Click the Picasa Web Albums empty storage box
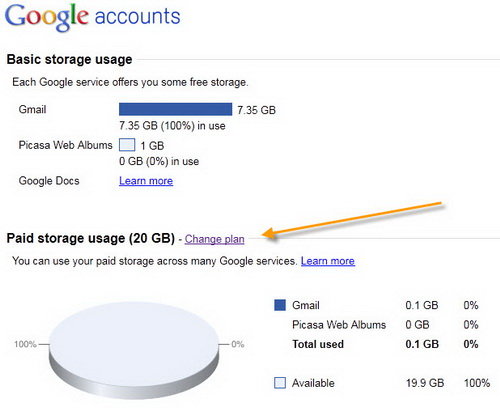This screenshot has width=500, height=412. click(x=127, y=145)
